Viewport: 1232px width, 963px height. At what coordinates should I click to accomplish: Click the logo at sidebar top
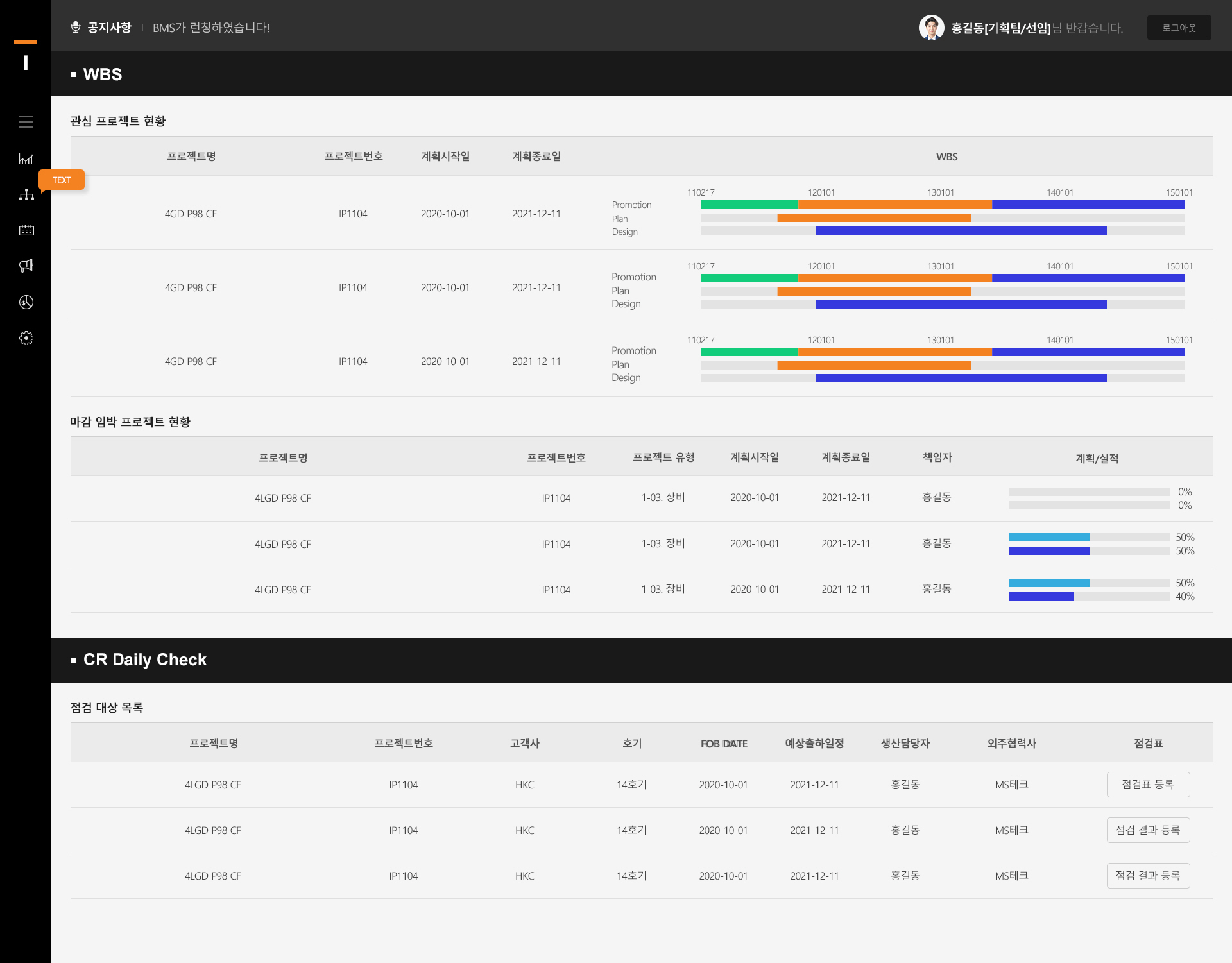26,56
